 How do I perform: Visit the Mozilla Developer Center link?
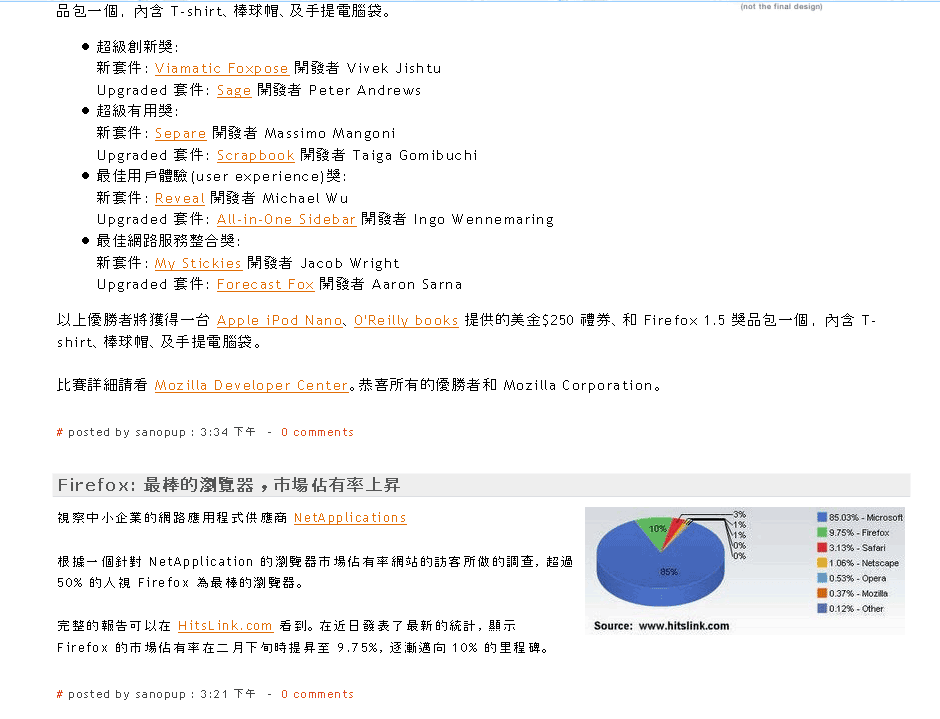click(252, 385)
